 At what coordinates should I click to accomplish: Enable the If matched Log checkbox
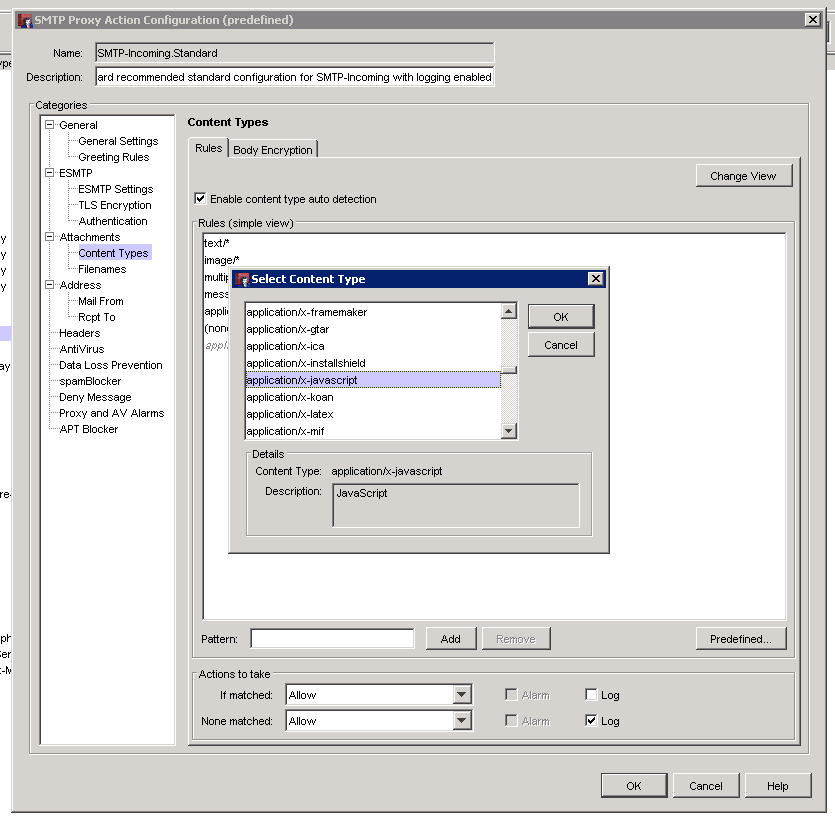tap(591, 695)
